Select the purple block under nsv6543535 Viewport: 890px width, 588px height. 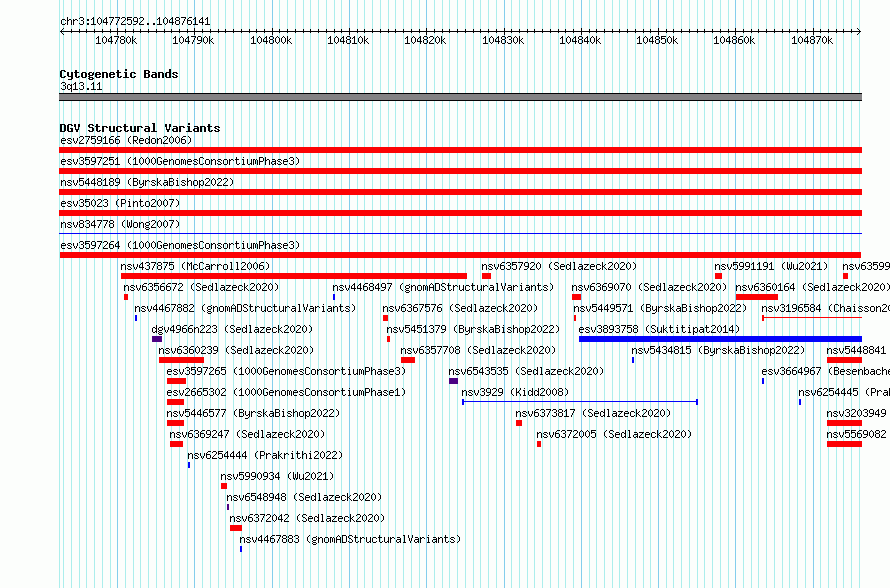click(x=454, y=381)
